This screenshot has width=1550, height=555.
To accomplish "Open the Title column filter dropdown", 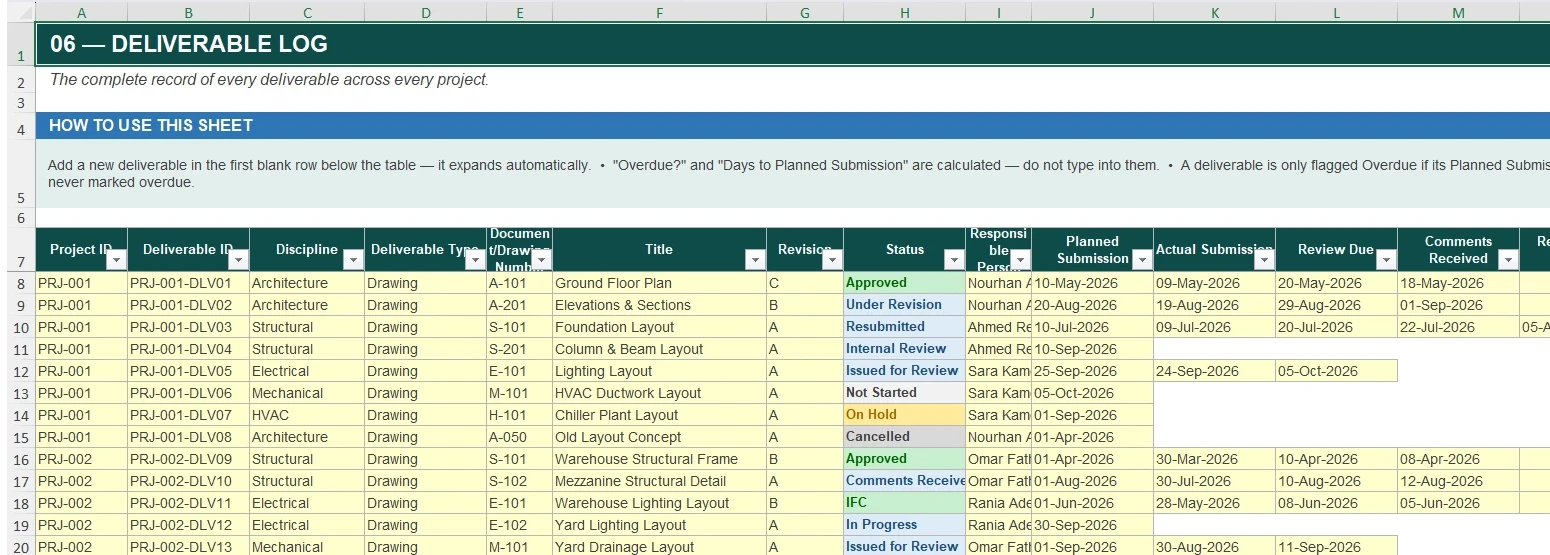I will [755, 260].
